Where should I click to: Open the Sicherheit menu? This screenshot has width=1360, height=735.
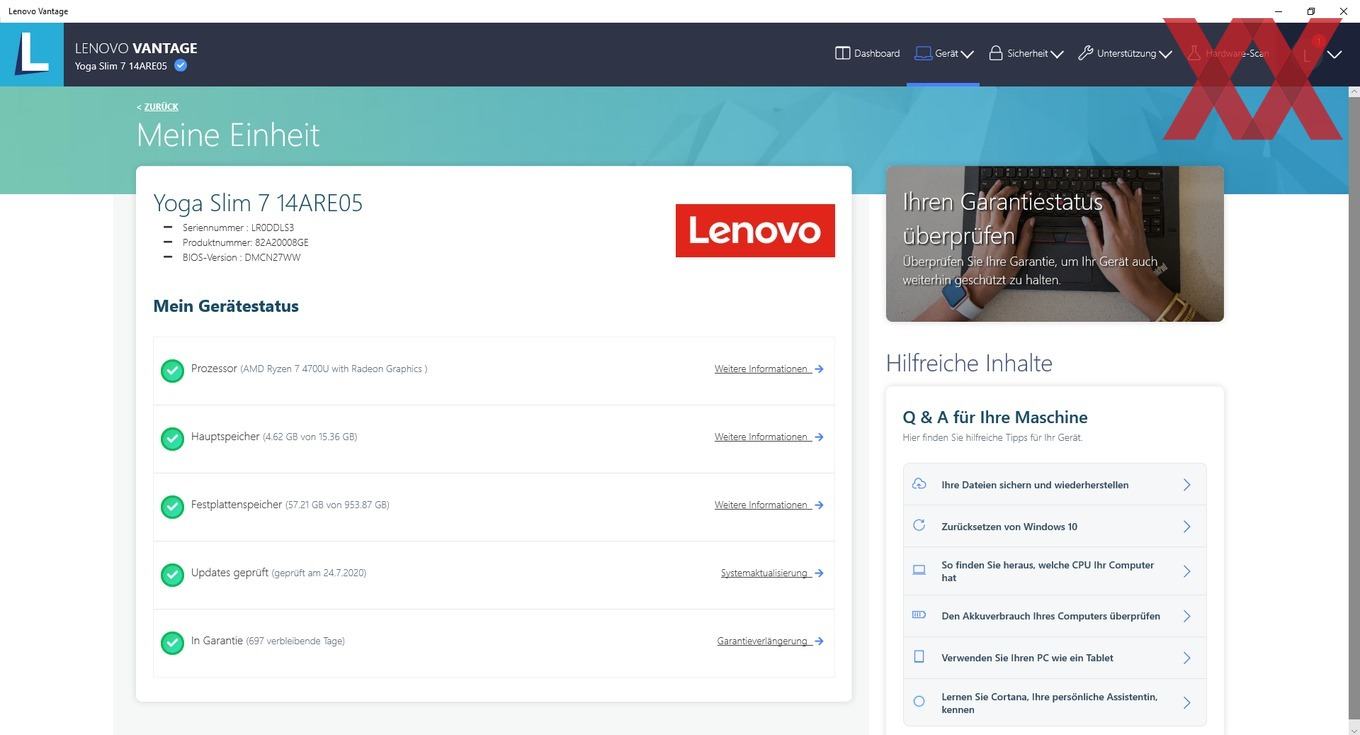[1025, 54]
